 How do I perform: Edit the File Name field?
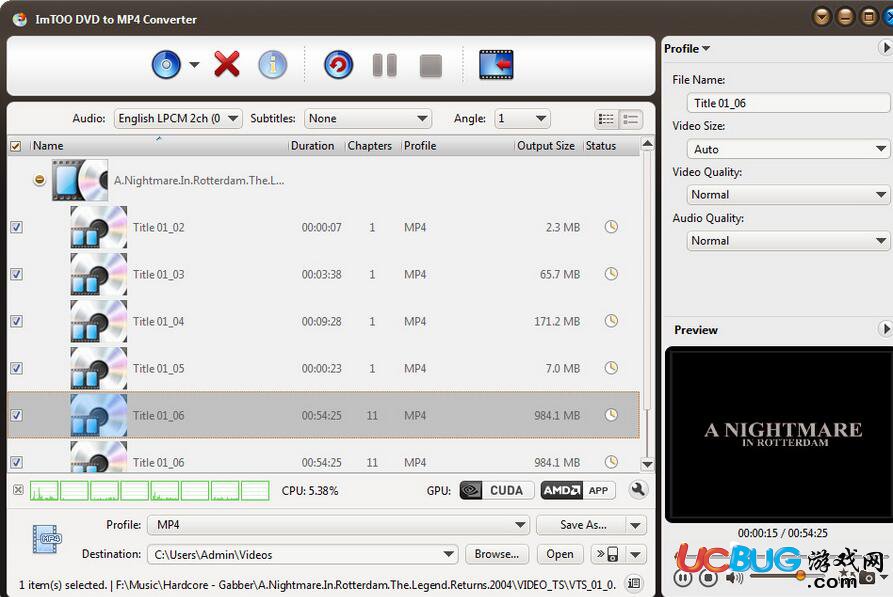[788, 103]
